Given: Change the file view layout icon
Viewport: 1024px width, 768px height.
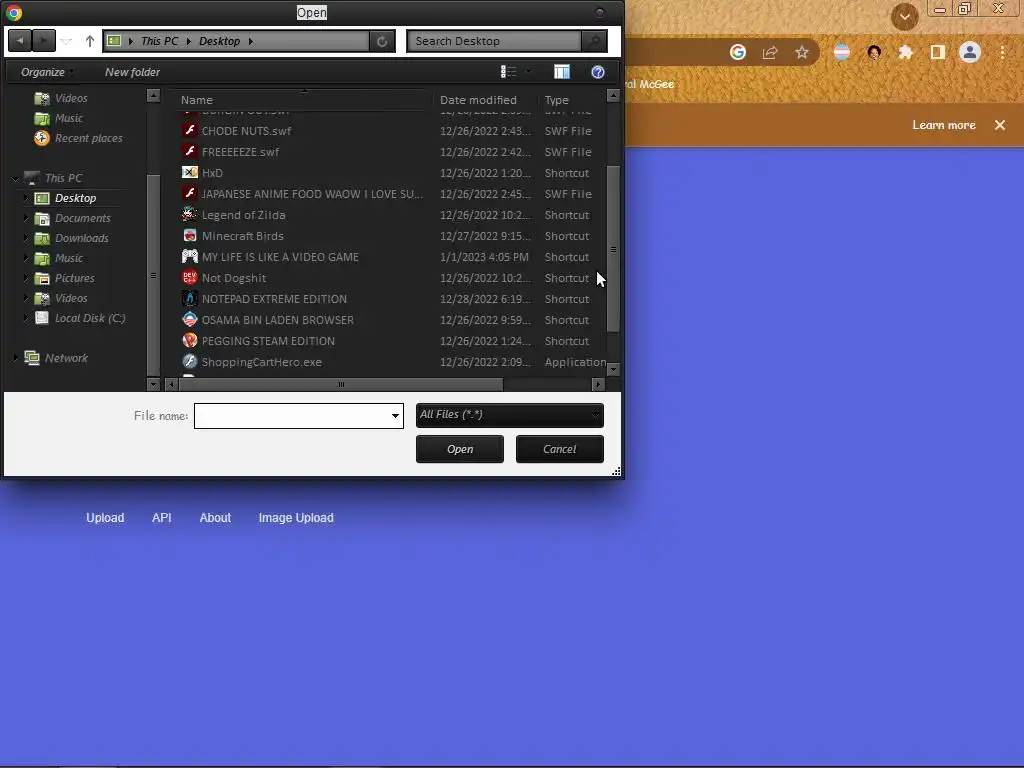Looking at the screenshot, I should pos(508,72).
